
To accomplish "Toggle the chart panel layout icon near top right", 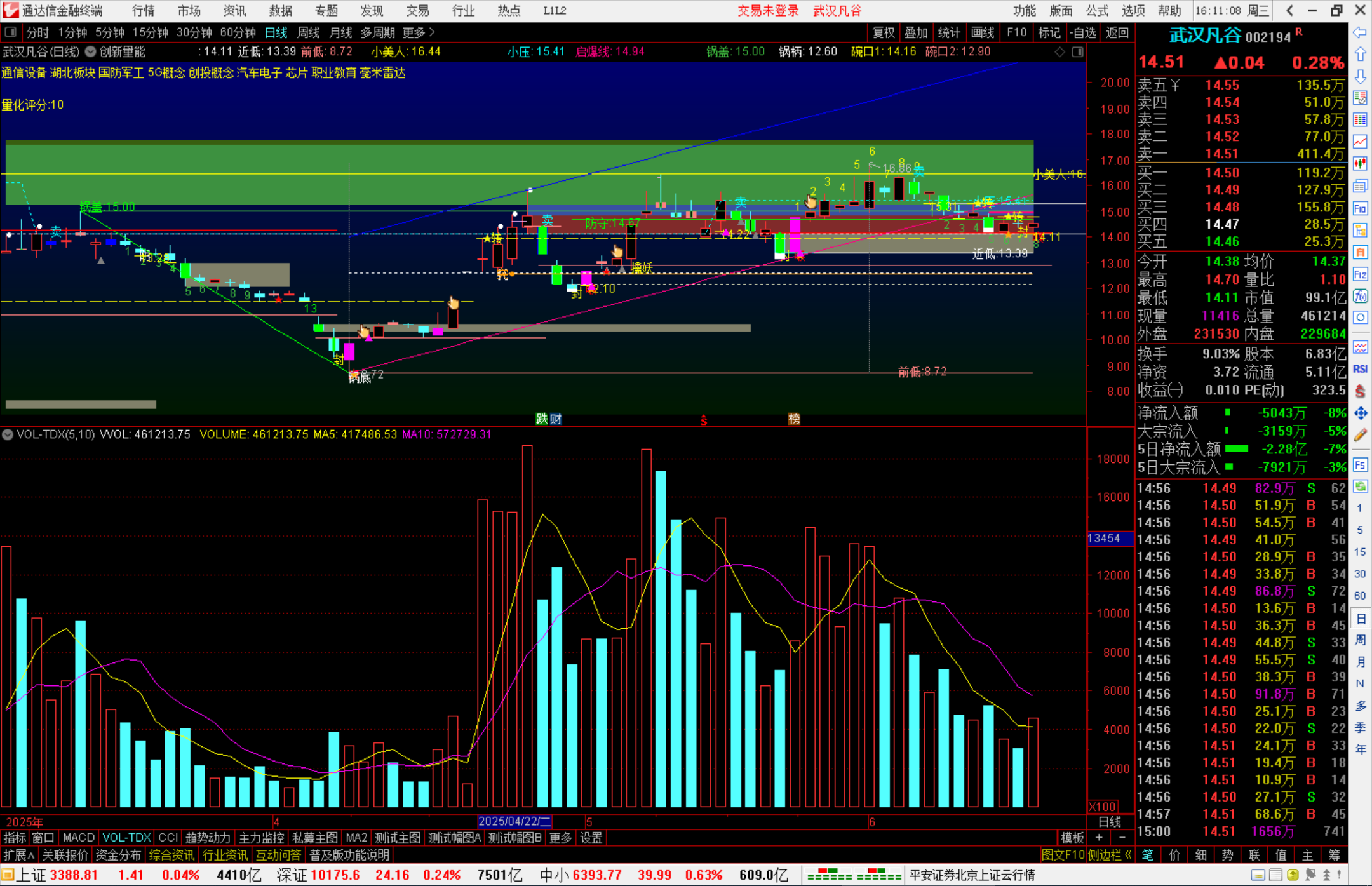I will pos(1077,52).
